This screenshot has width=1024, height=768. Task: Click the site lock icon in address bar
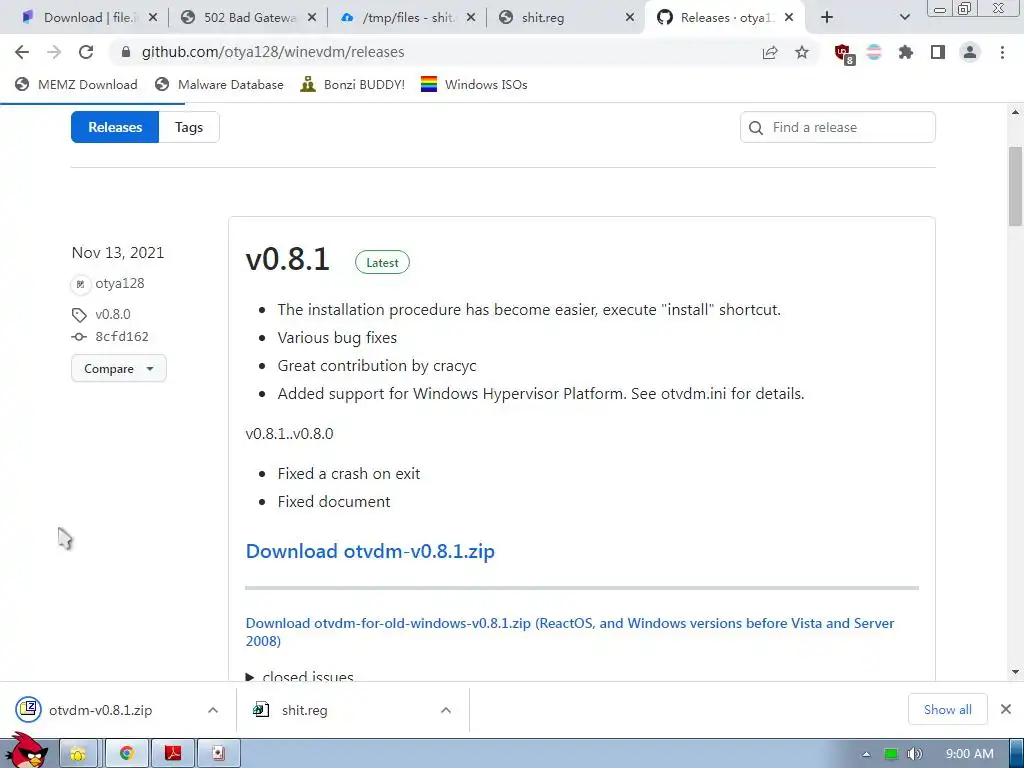coord(126,52)
